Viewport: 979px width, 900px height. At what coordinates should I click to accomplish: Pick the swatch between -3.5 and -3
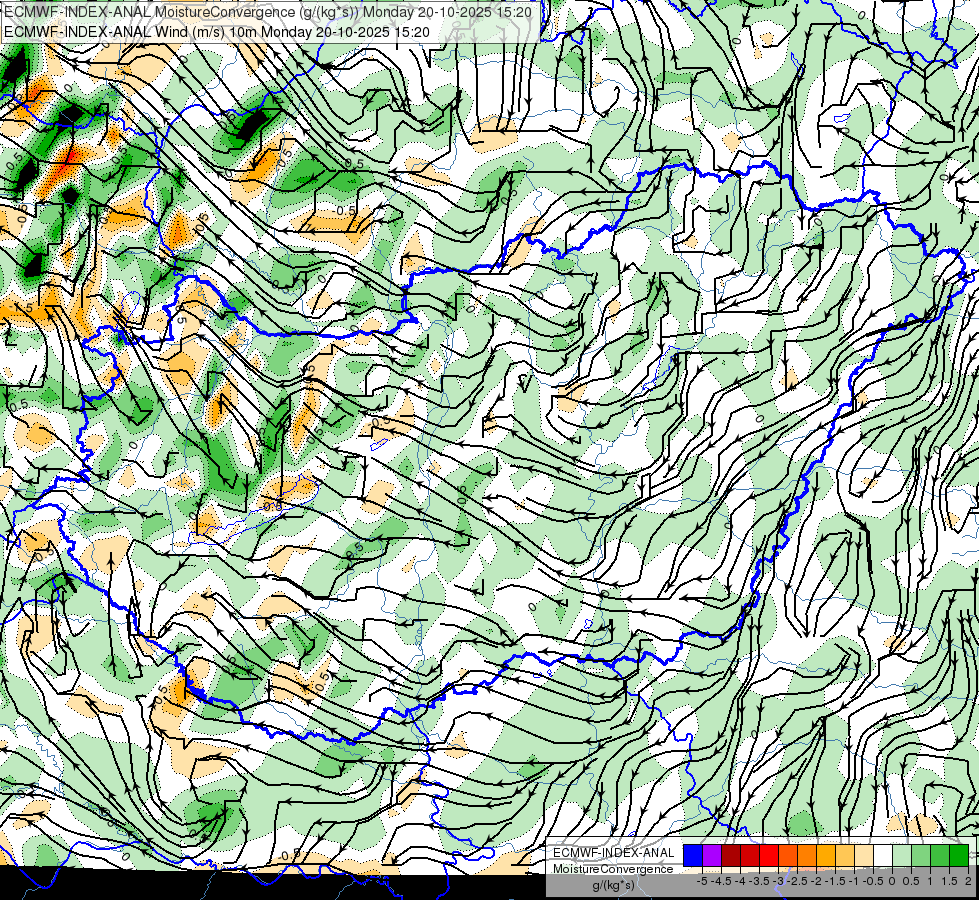click(x=769, y=856)
